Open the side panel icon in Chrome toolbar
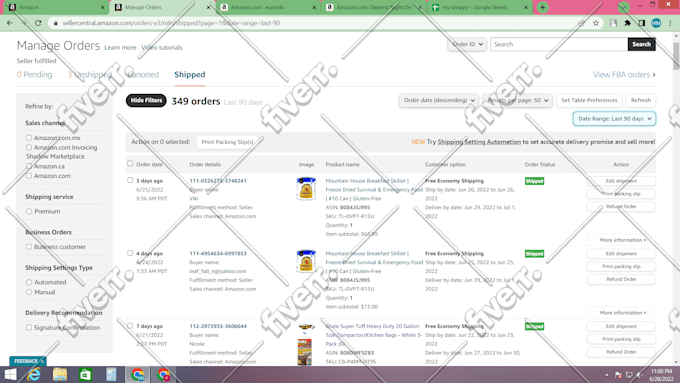Viewport: 680px width, 383px height. (642, 23)
